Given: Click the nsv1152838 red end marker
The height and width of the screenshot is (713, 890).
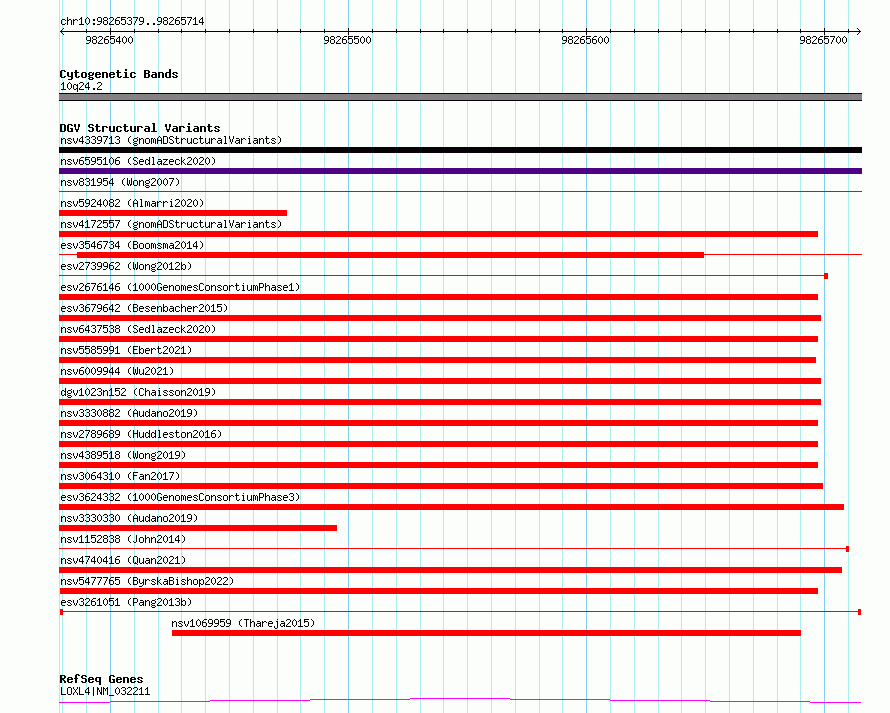Looking at the screenshot, I should (x=847, y=549).
